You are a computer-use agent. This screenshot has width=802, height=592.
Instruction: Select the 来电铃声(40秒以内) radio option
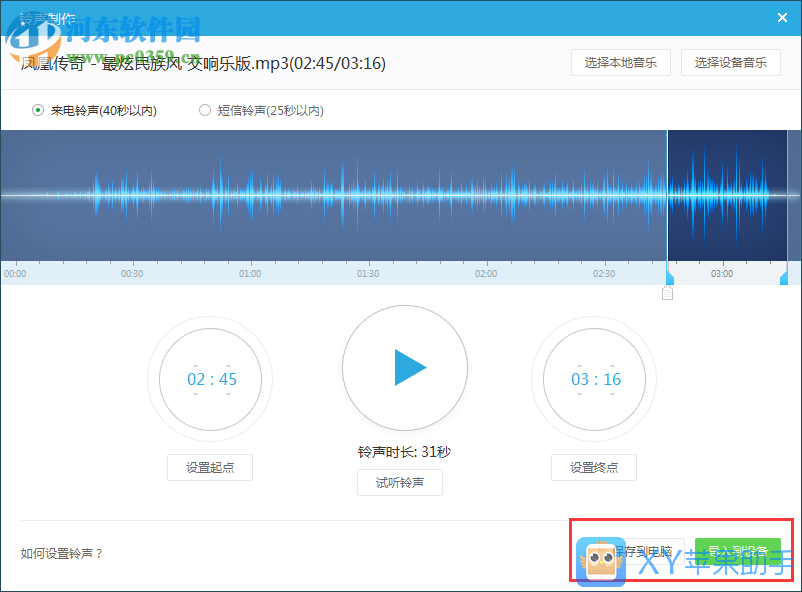tap(37, 110)
